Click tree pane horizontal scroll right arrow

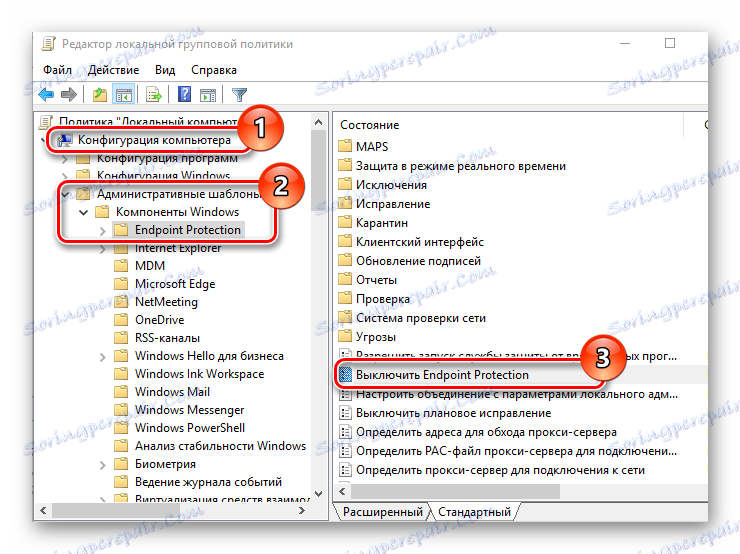tap(302, 510)
